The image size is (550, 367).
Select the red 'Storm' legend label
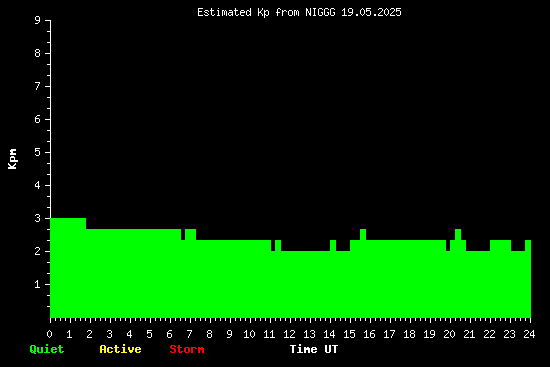(187, 349)
